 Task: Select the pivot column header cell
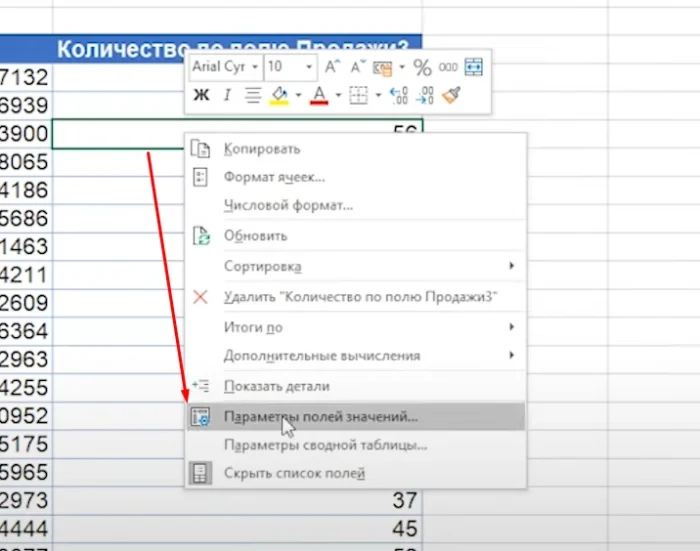coord(237,47)
